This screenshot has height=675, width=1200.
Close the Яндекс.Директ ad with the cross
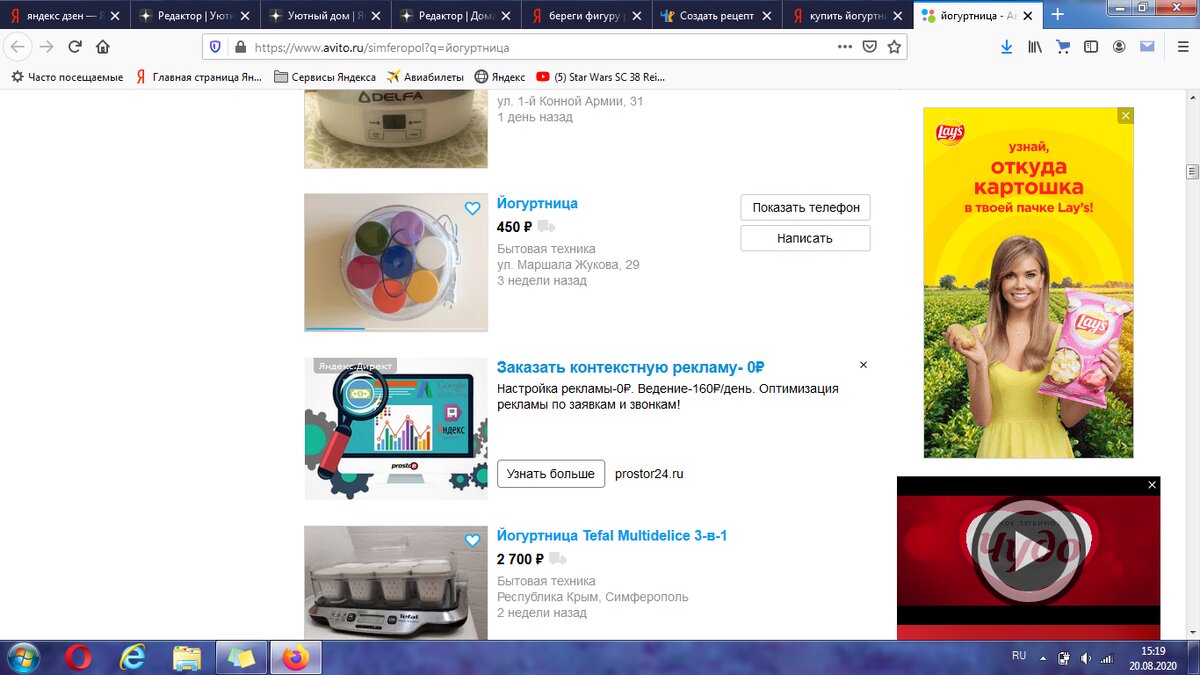pos(863,365)
